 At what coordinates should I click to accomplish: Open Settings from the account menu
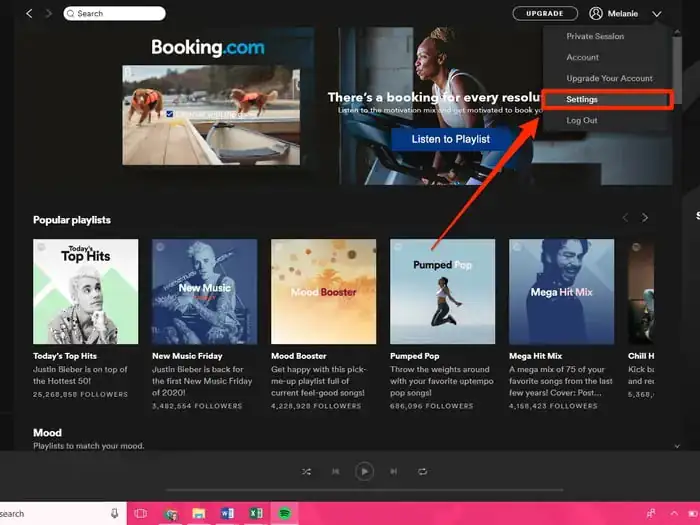[582, 99]
